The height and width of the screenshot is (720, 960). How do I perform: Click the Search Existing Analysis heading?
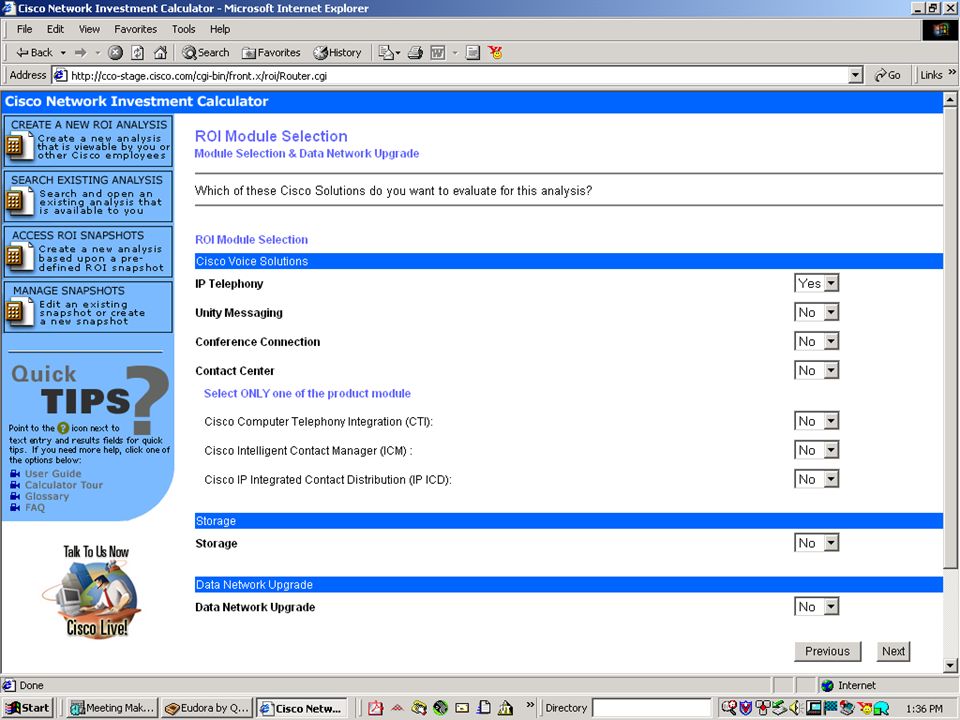pos(87,180)
